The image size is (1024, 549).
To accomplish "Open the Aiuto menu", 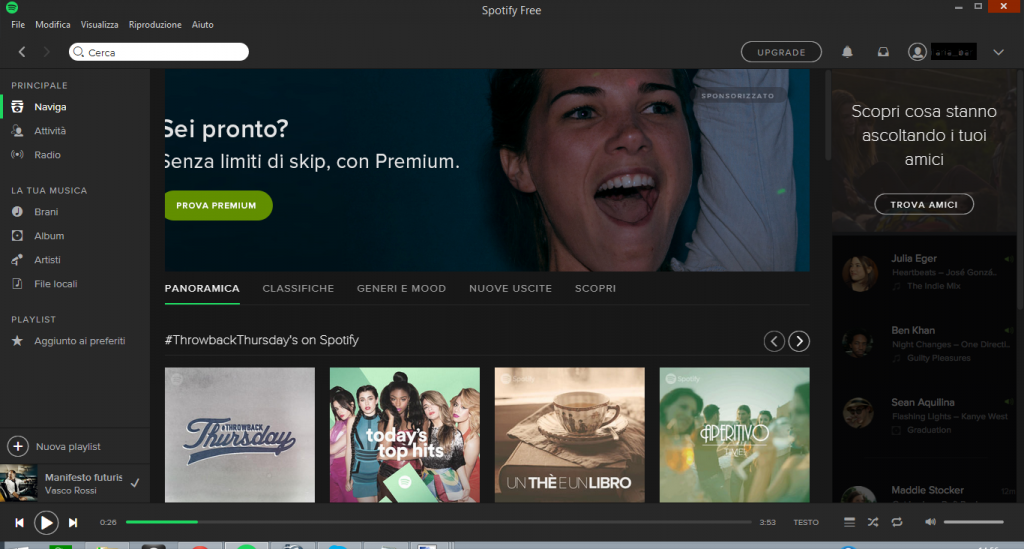I will tap(202, 25).
